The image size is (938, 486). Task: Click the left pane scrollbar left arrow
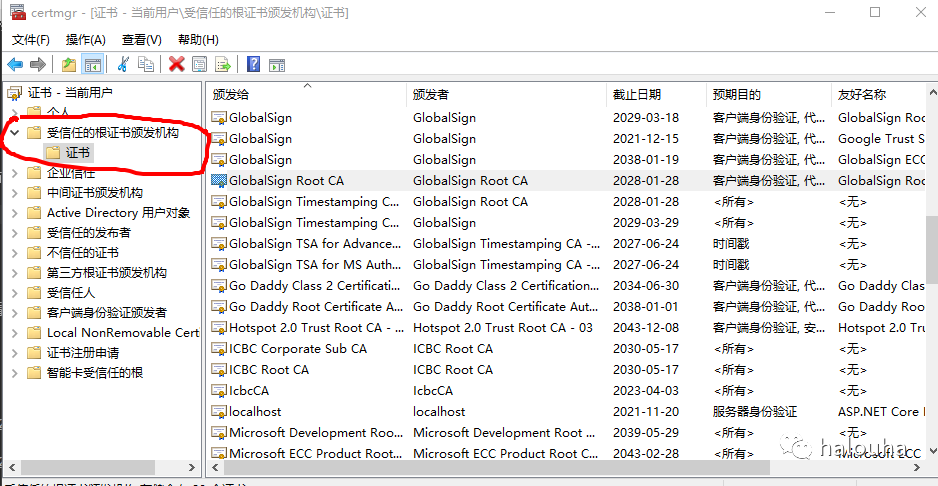[x=10, y=467]
